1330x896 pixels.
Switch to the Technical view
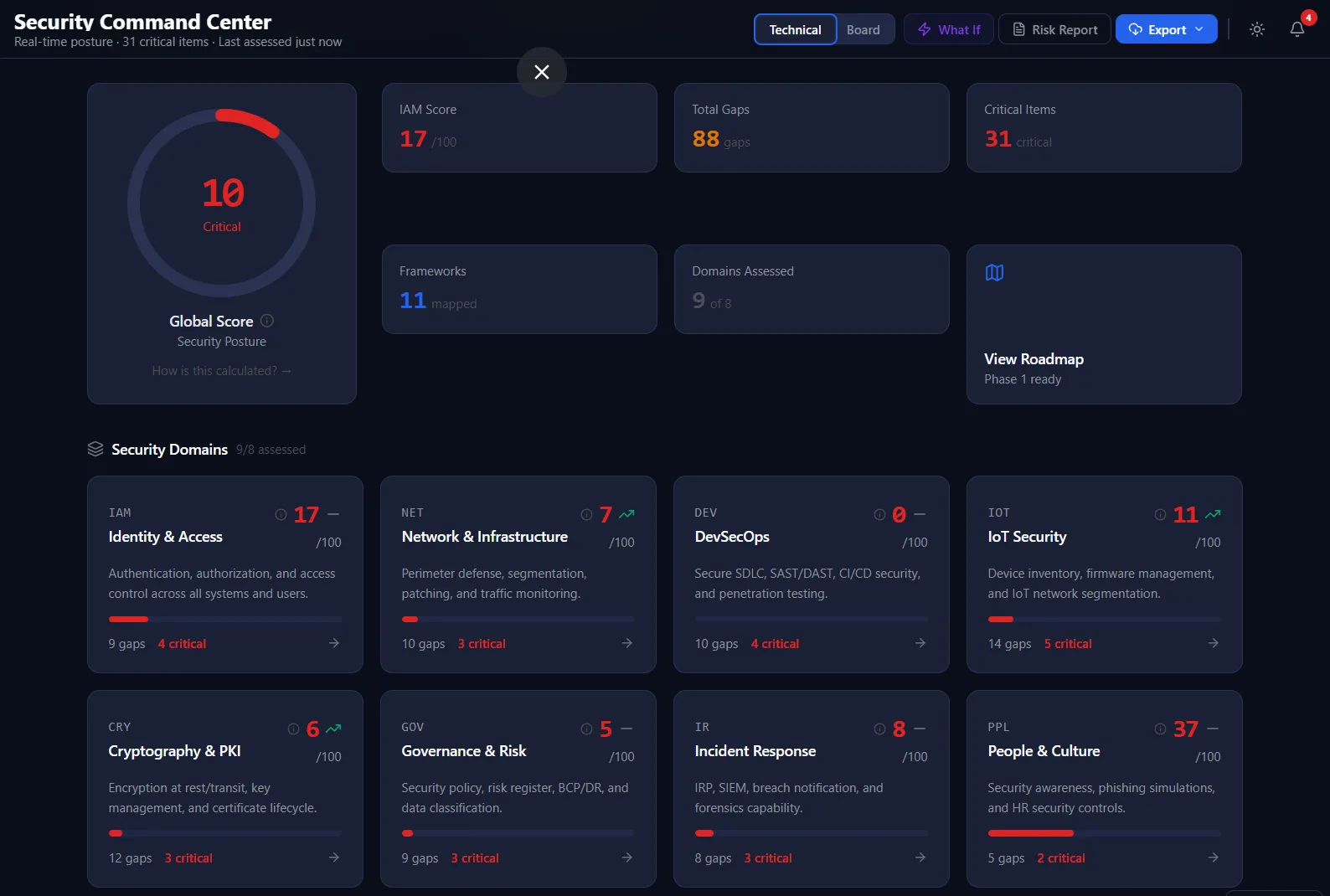point(795,29)
